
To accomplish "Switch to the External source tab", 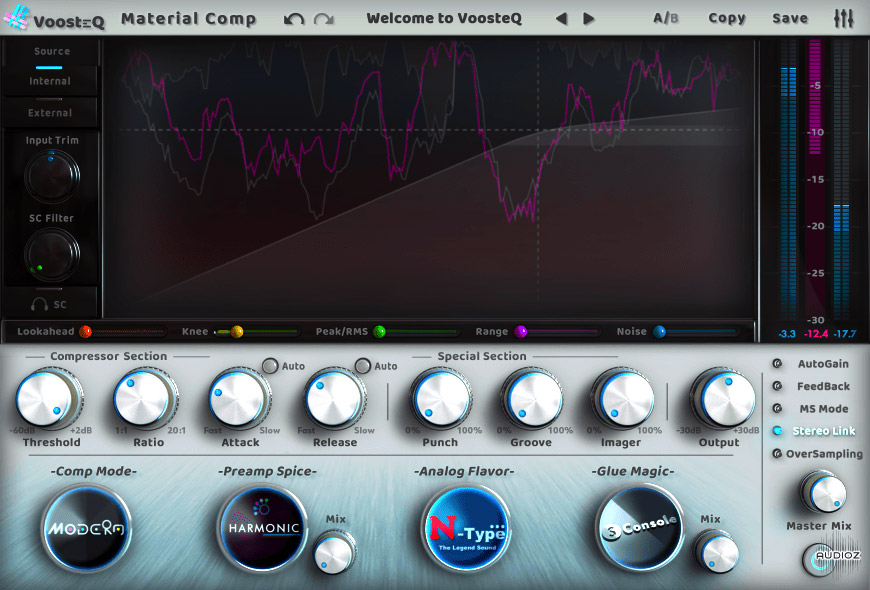I will (x=50, y=113).
